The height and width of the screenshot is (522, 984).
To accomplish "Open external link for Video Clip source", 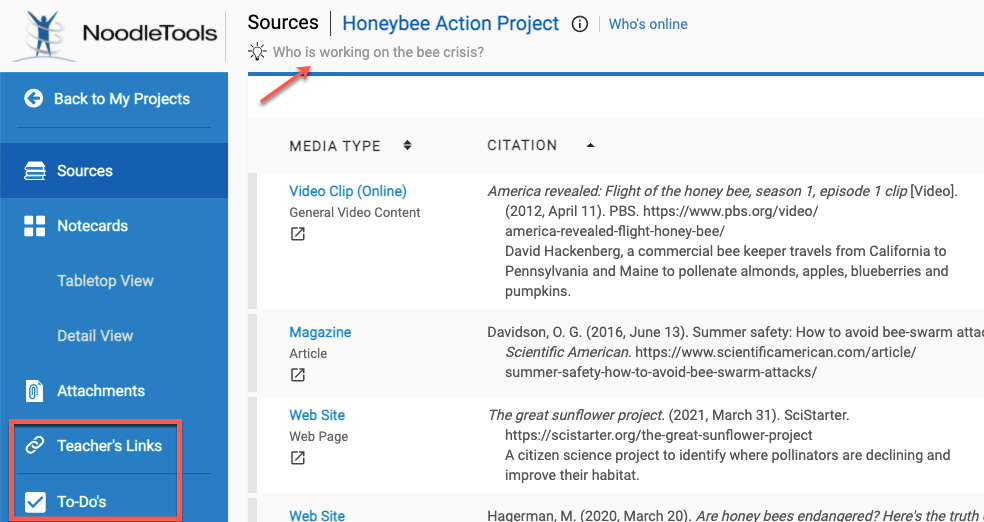I will [x=298, y=234].
